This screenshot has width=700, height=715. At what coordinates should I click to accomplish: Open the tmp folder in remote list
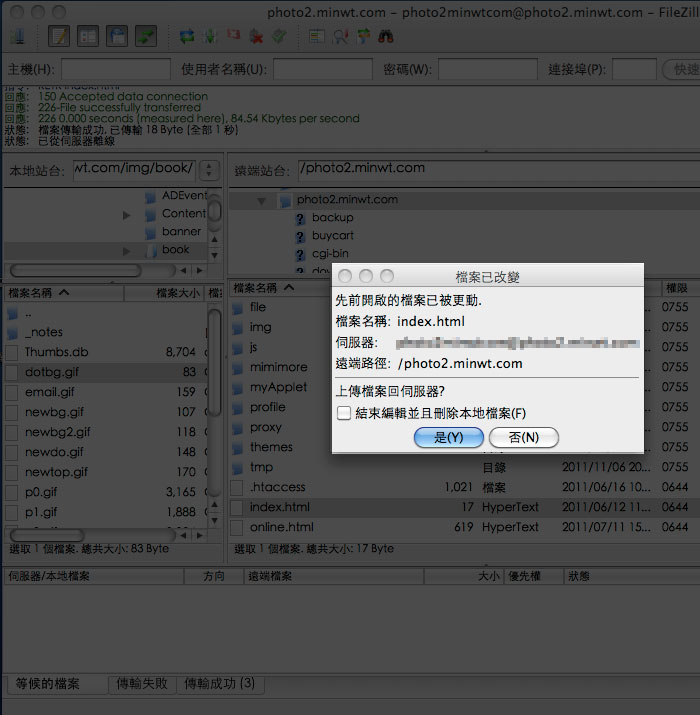(261, 468)
